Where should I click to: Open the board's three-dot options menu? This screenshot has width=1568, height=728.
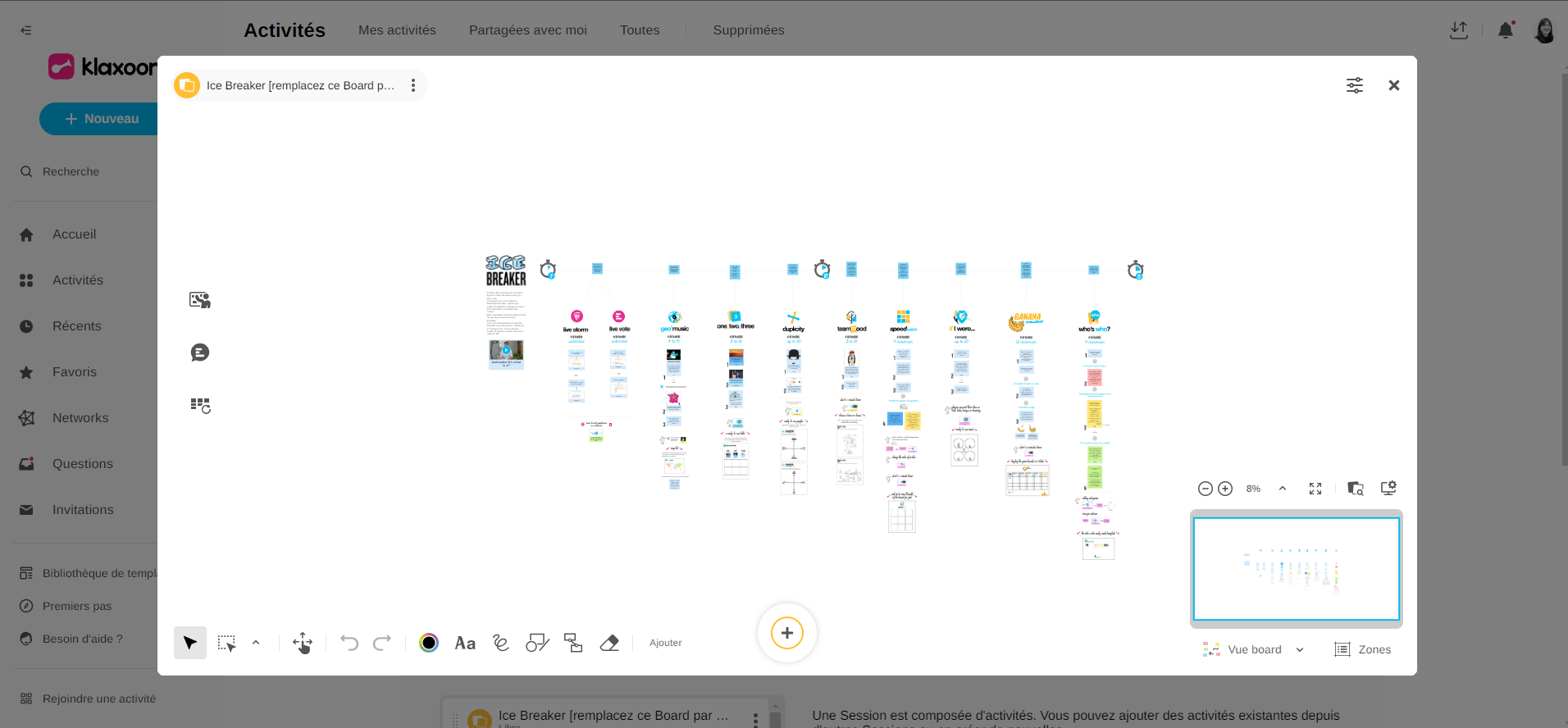click(x=413, y=85)
